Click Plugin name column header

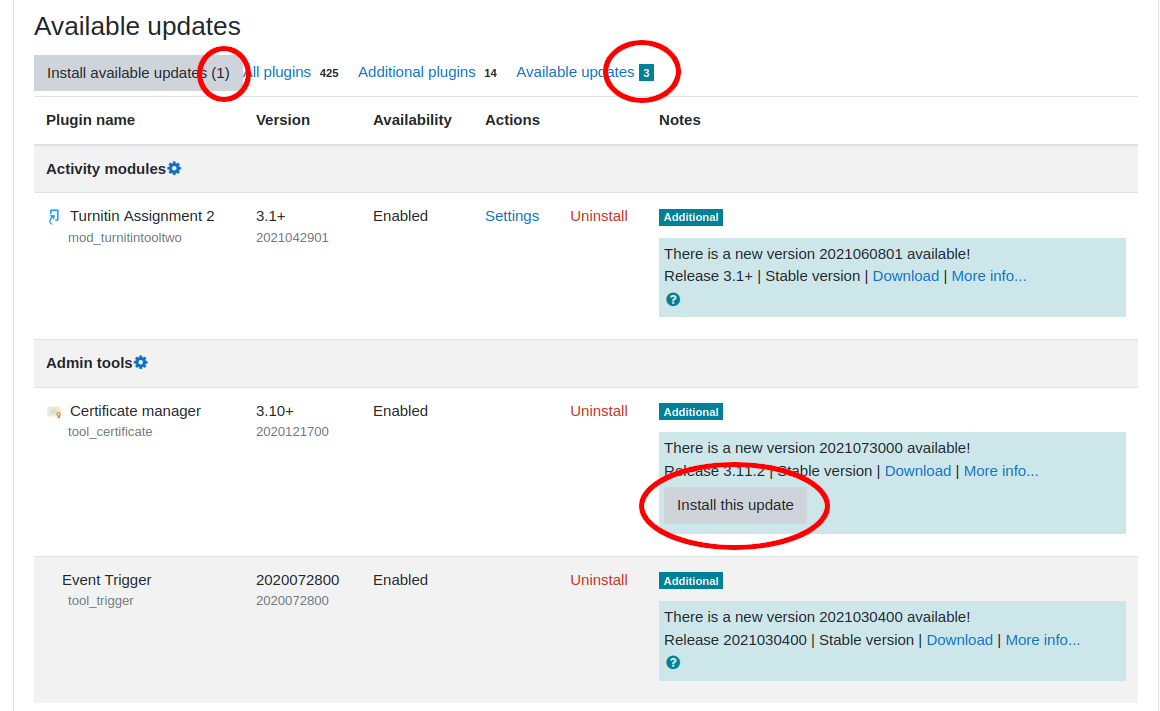(x=90, y=120)
